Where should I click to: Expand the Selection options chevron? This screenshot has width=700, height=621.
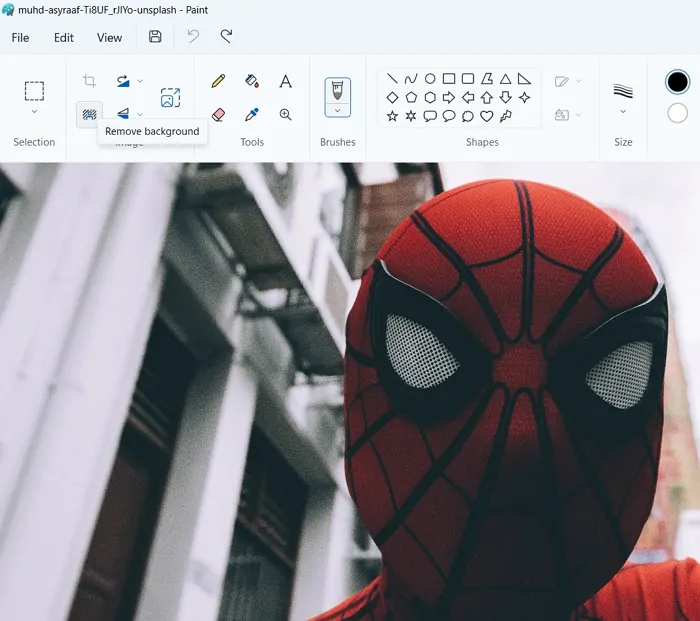(x=34, y=112)
